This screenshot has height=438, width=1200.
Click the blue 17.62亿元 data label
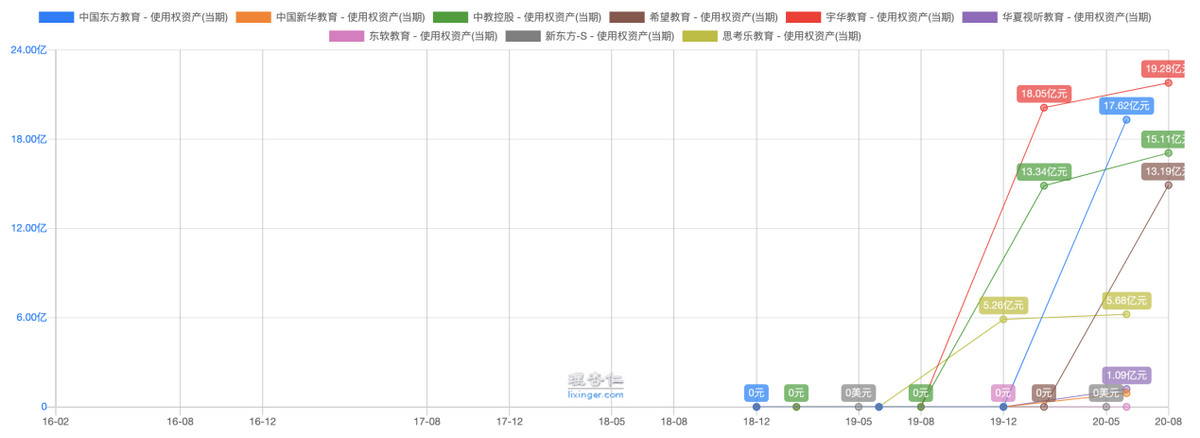tap(1126, 106)
